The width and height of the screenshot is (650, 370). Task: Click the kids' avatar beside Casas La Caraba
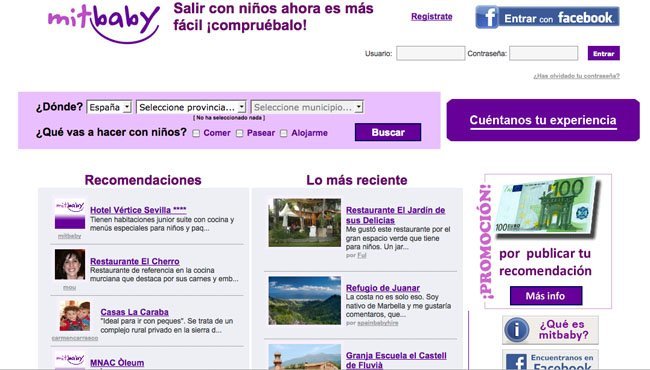click(75, 316)
